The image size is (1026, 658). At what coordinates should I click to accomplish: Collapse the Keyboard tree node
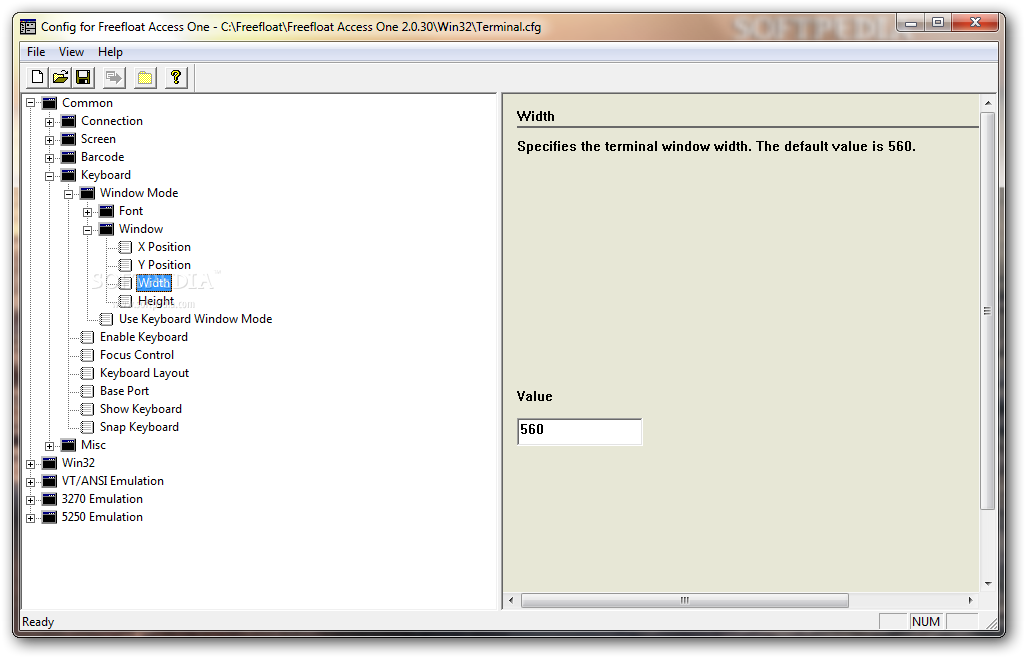click(49, 176)
